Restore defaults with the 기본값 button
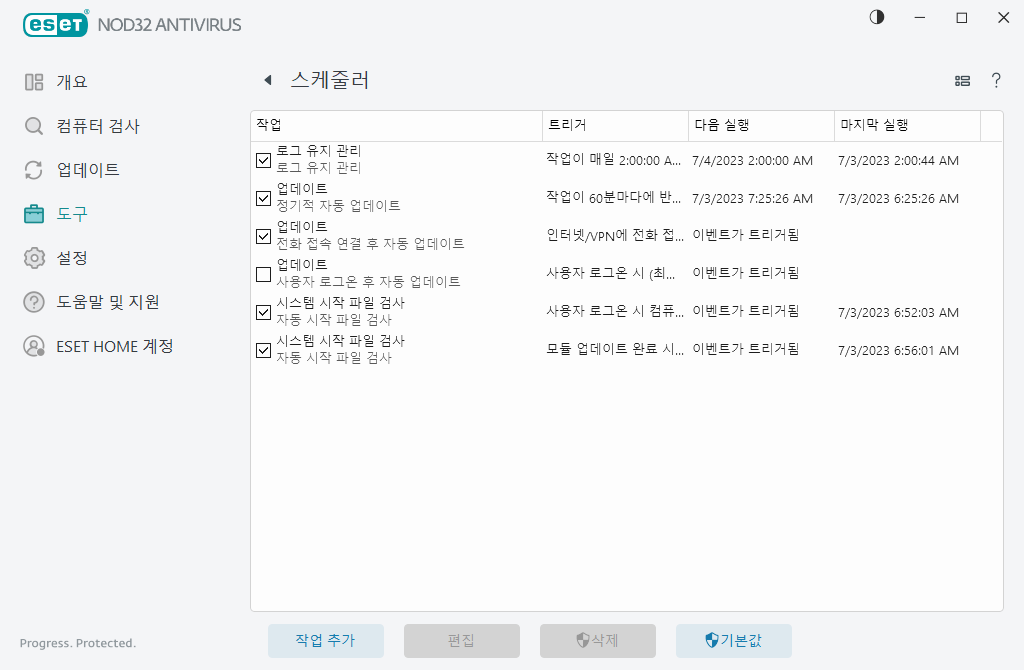Viewport: 1024px width, 670px height. [x=735, y=640]
